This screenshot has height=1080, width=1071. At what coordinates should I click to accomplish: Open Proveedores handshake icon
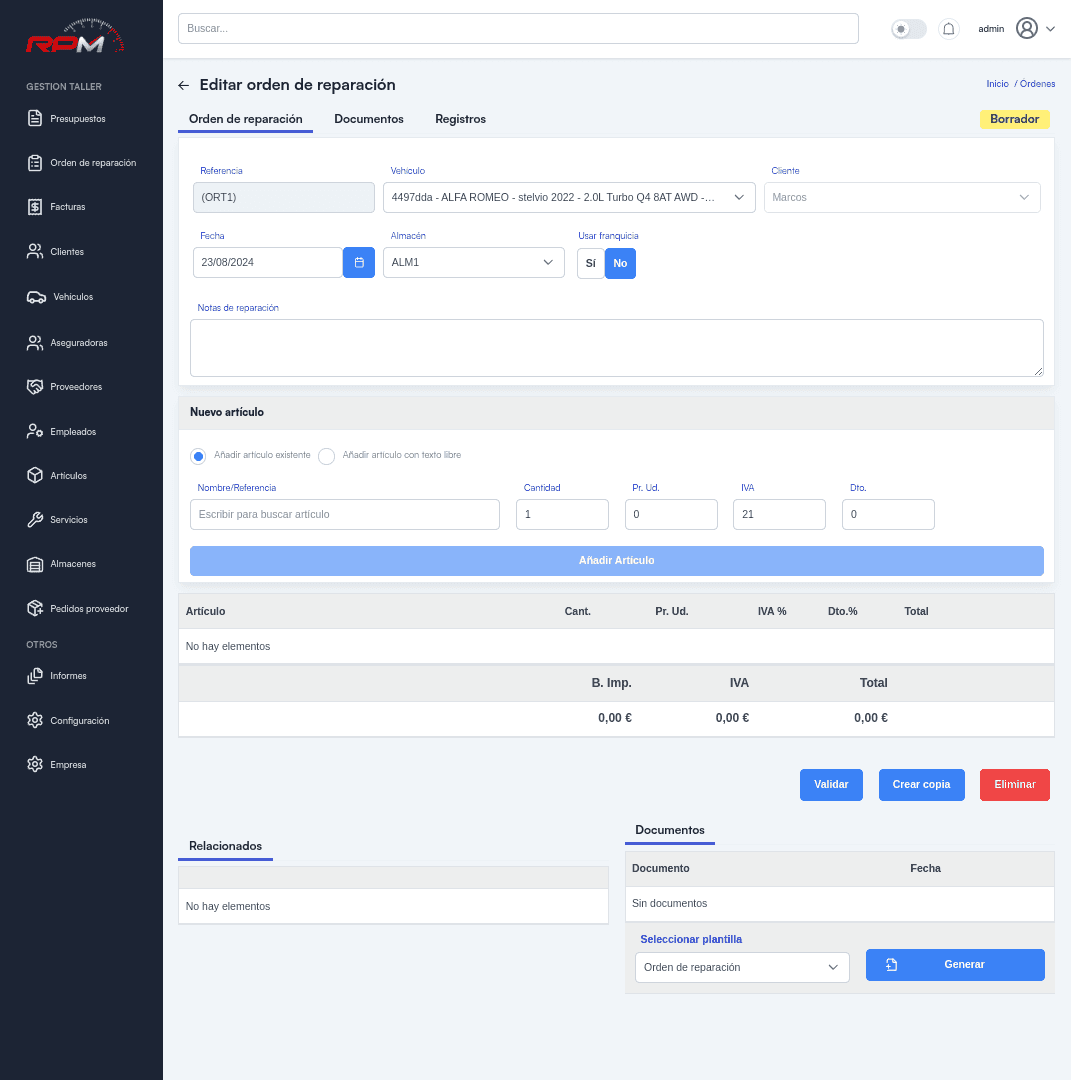pos(34,386)
